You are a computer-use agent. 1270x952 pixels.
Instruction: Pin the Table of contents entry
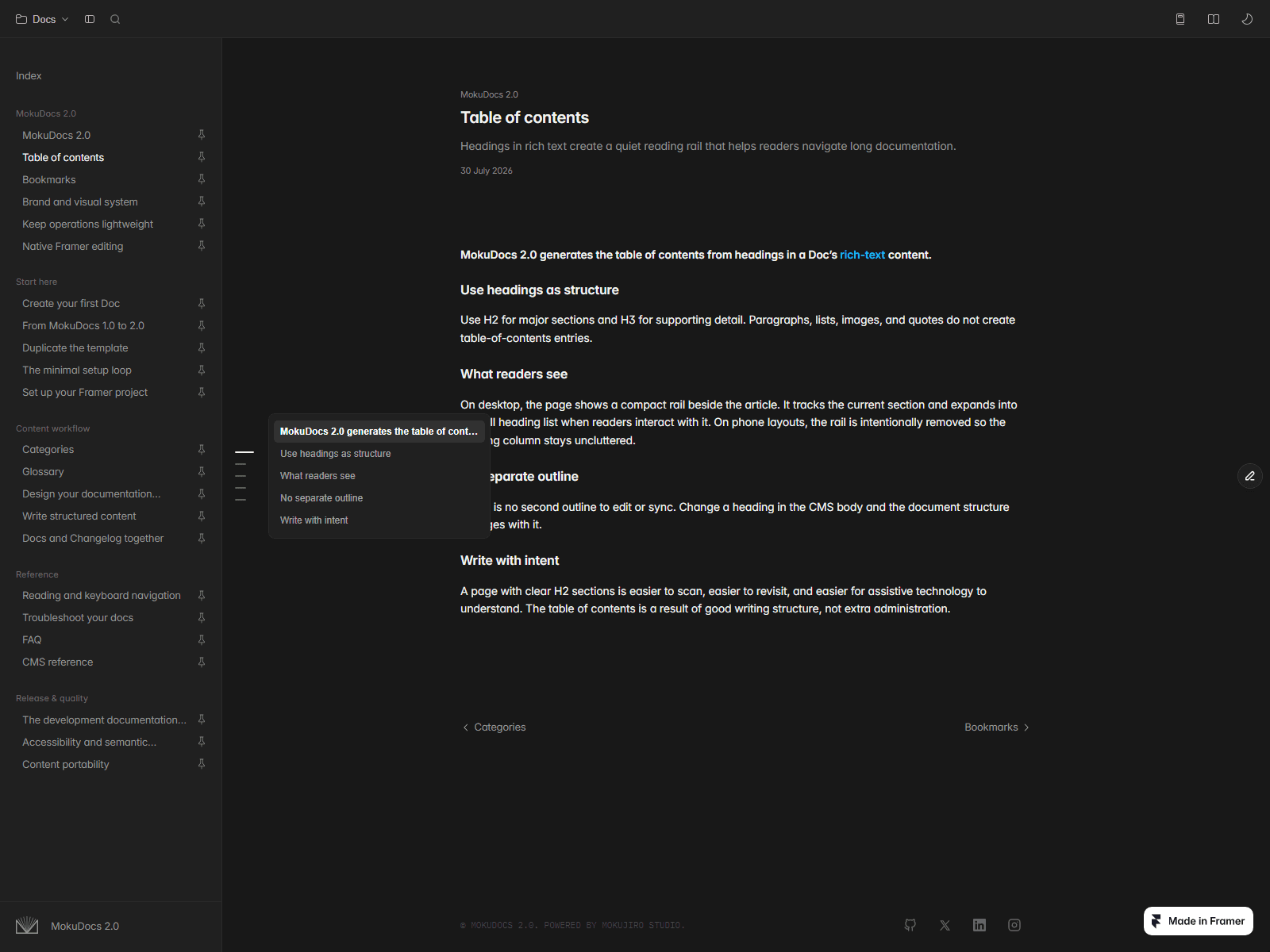202,157
